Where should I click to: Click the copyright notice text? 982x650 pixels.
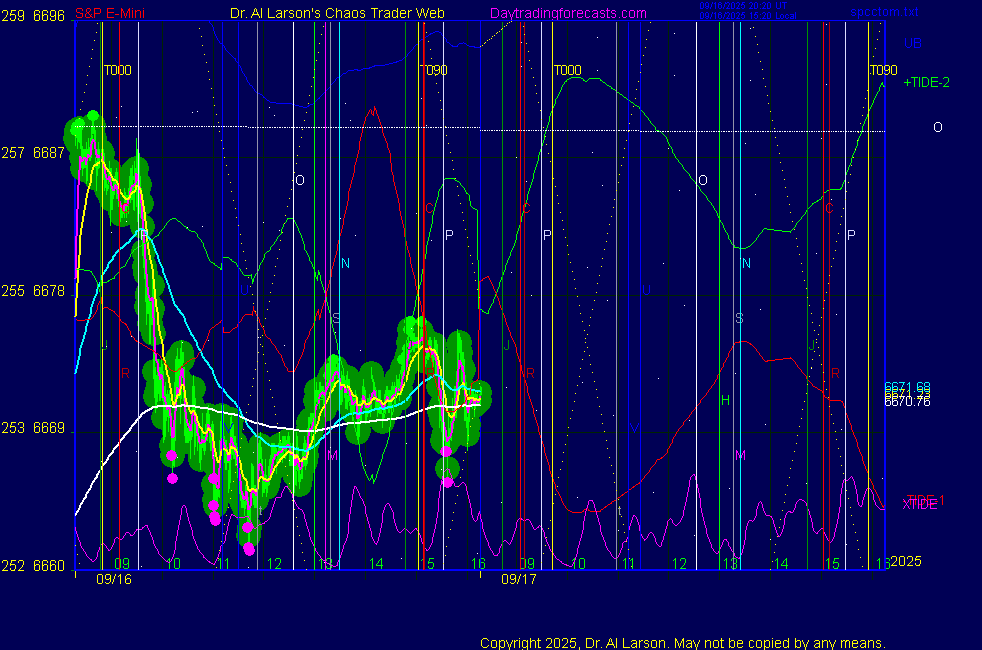(x=683, y=642)
